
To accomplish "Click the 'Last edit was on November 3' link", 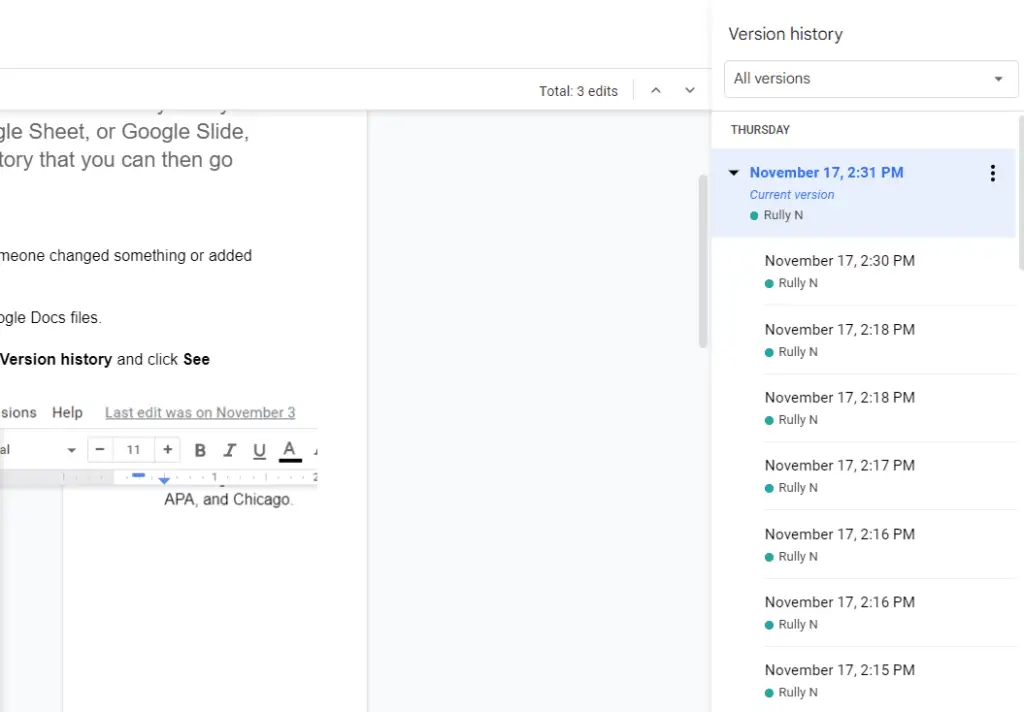I will tap(200, 412).
